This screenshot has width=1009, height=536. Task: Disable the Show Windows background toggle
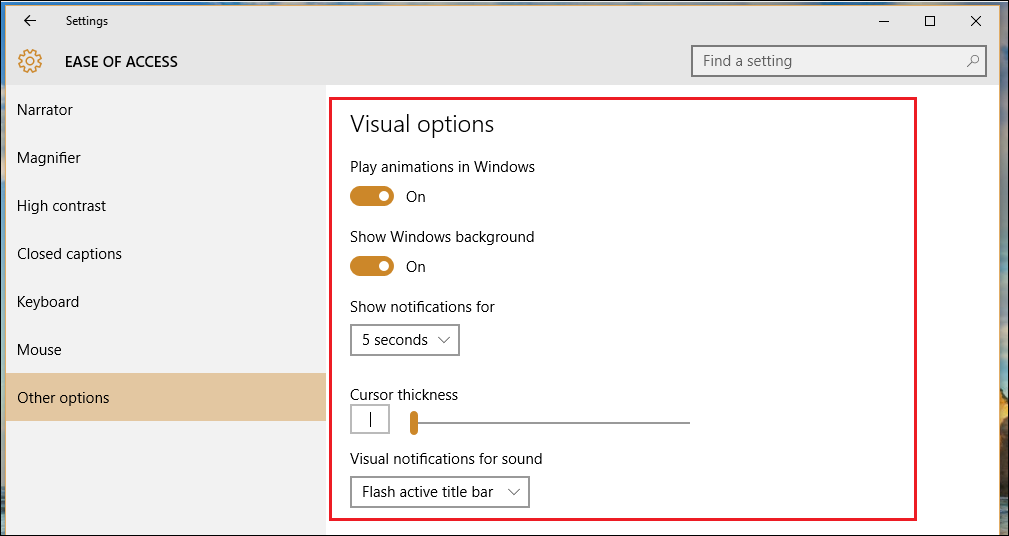tap(372, 267)
